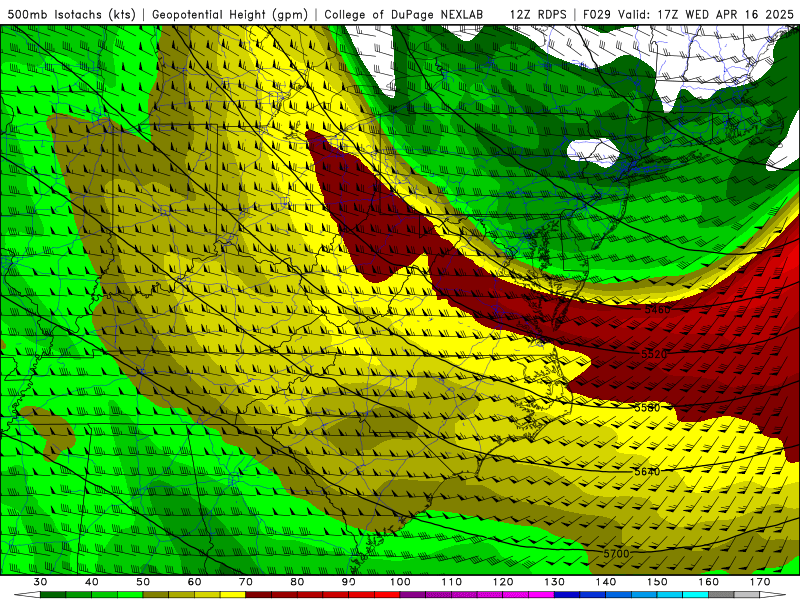Click the 30 value on the color scale
This screenshot has height=600, width=800.
(x=40, y=582)
